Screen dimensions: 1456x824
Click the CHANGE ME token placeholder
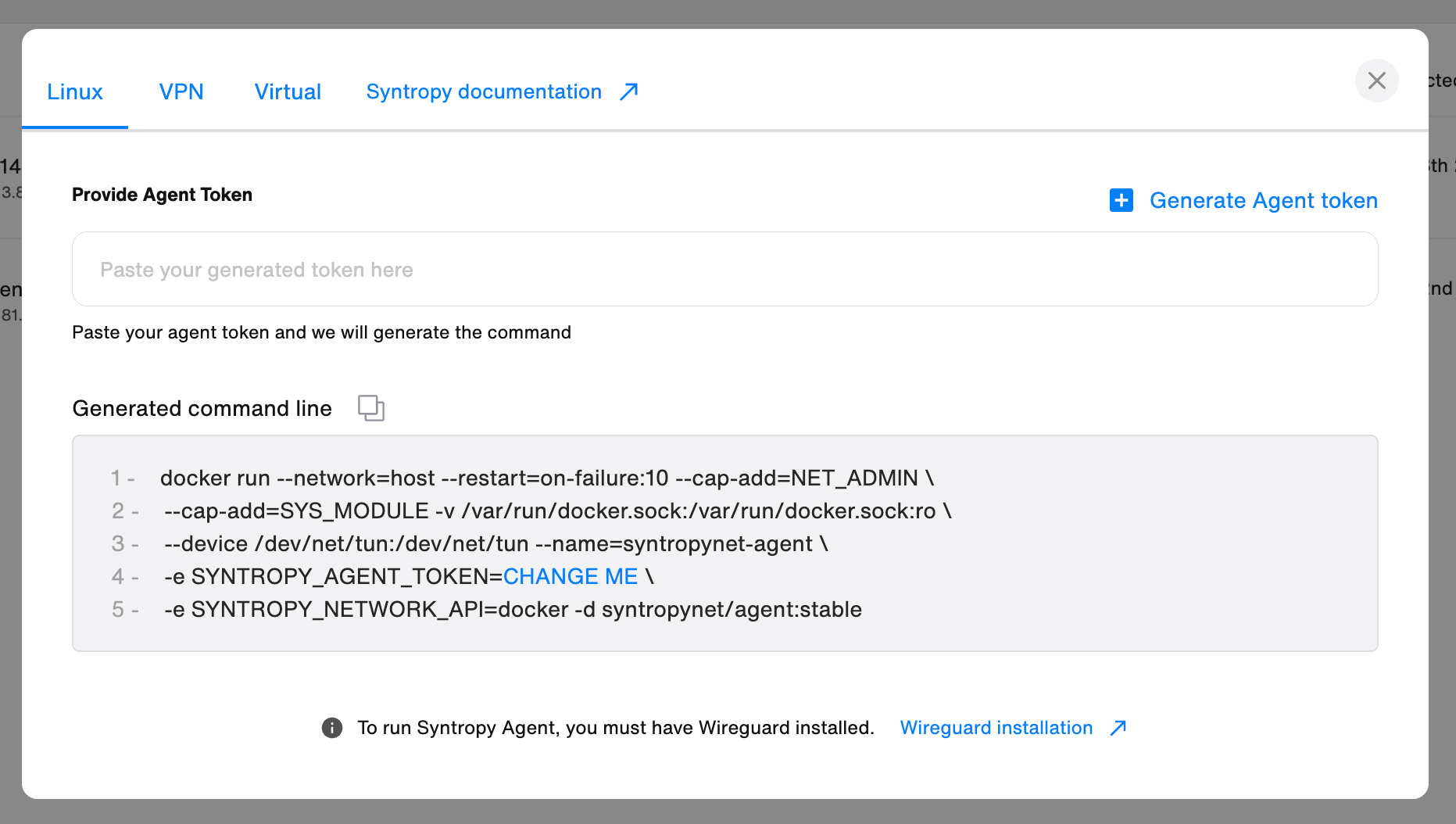570,577
